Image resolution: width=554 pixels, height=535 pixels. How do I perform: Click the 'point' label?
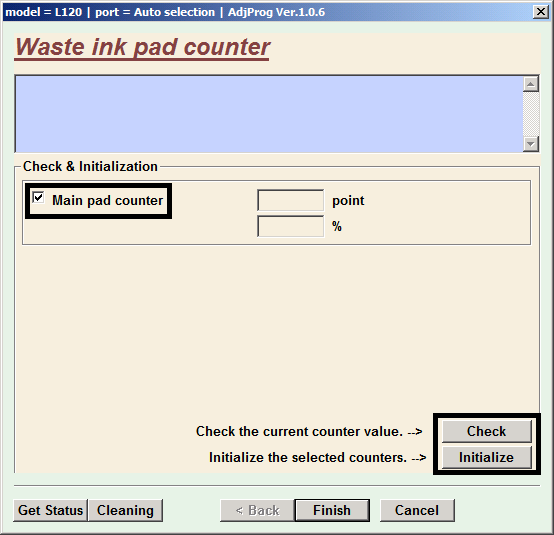pyautogui.click(x=348, y=200)
